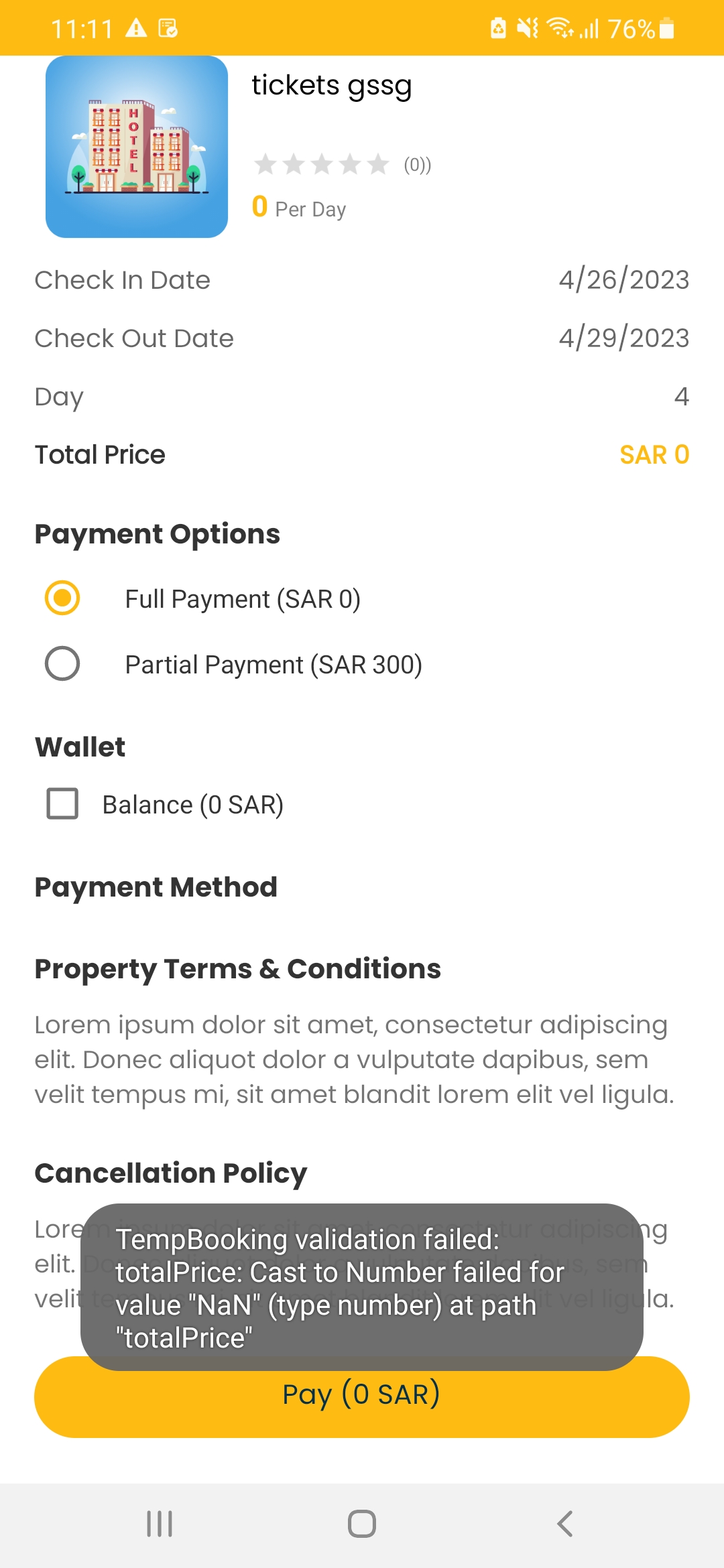
Task: Choose Partial Payment (SAR 300) option
Action: [x=62, y=663]
